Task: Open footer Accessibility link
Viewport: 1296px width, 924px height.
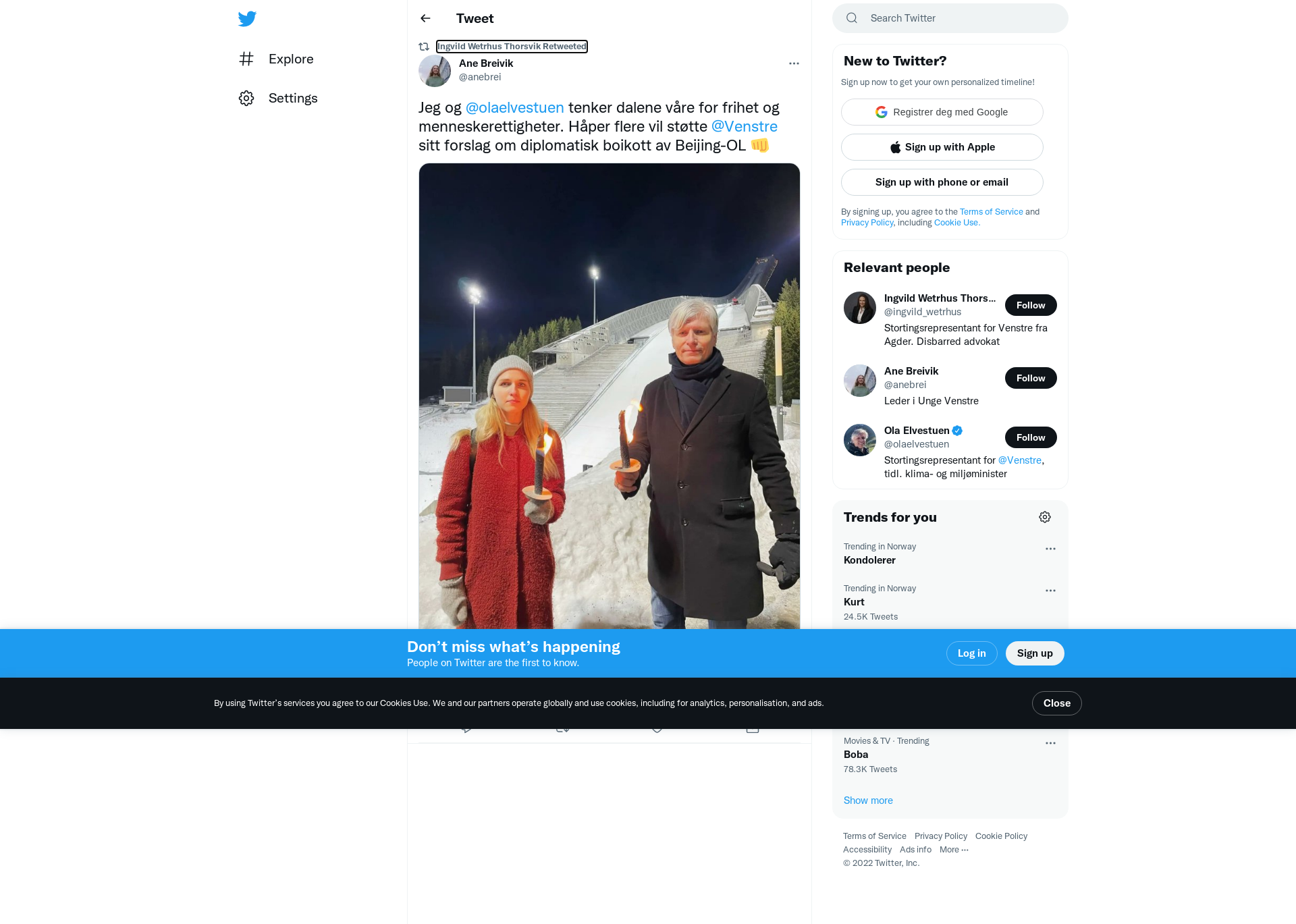Action: (x=867, y=850)
